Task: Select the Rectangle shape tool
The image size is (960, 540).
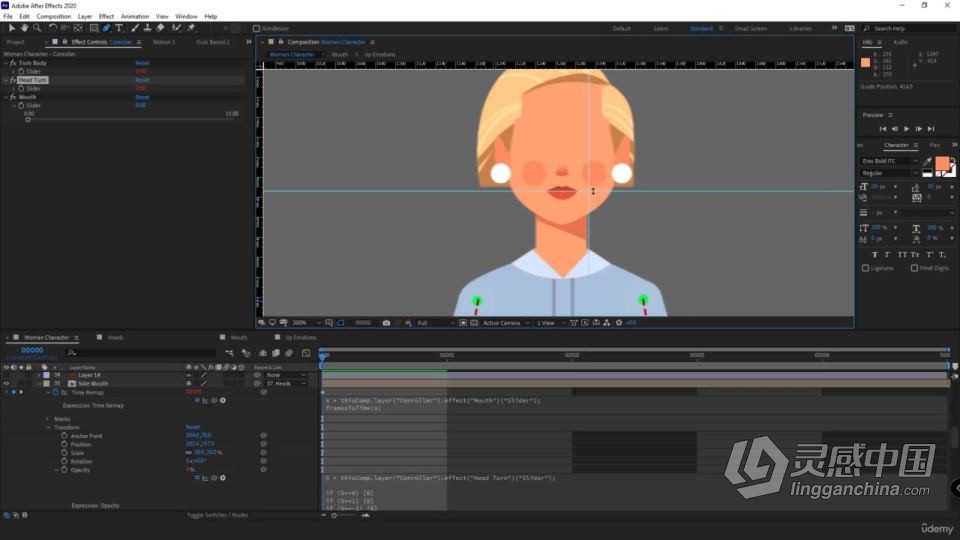Action: pyautogui.click(x=94, y=28)
